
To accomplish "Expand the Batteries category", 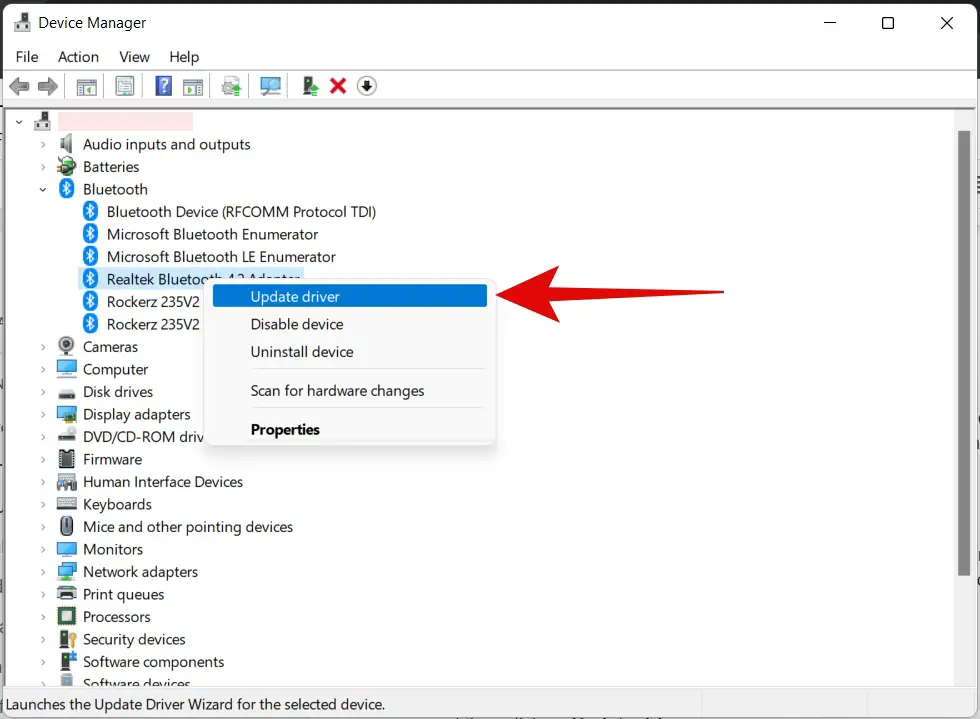I will (42, 167).
